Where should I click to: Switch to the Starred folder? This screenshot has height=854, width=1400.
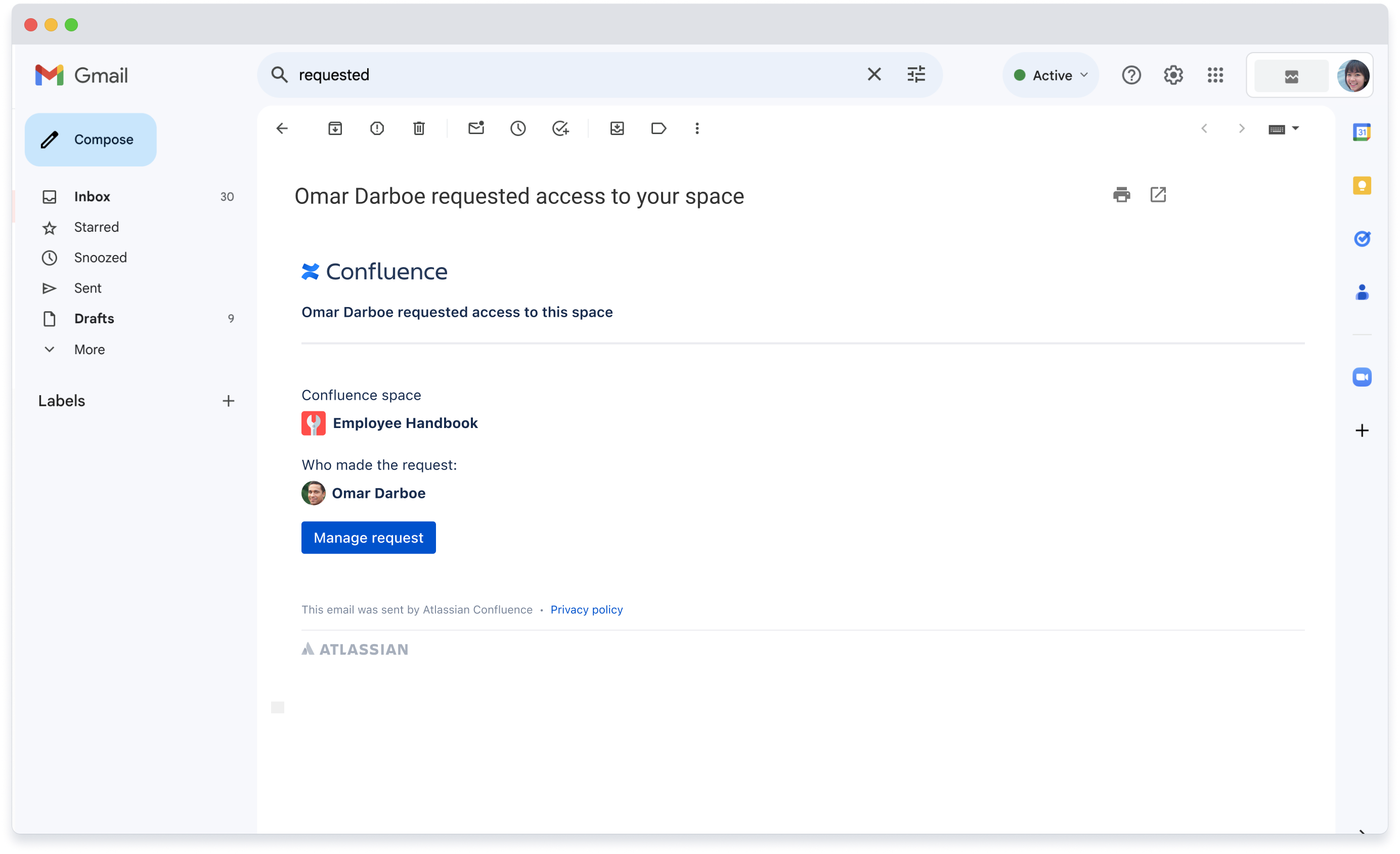[x=96, y=227]
